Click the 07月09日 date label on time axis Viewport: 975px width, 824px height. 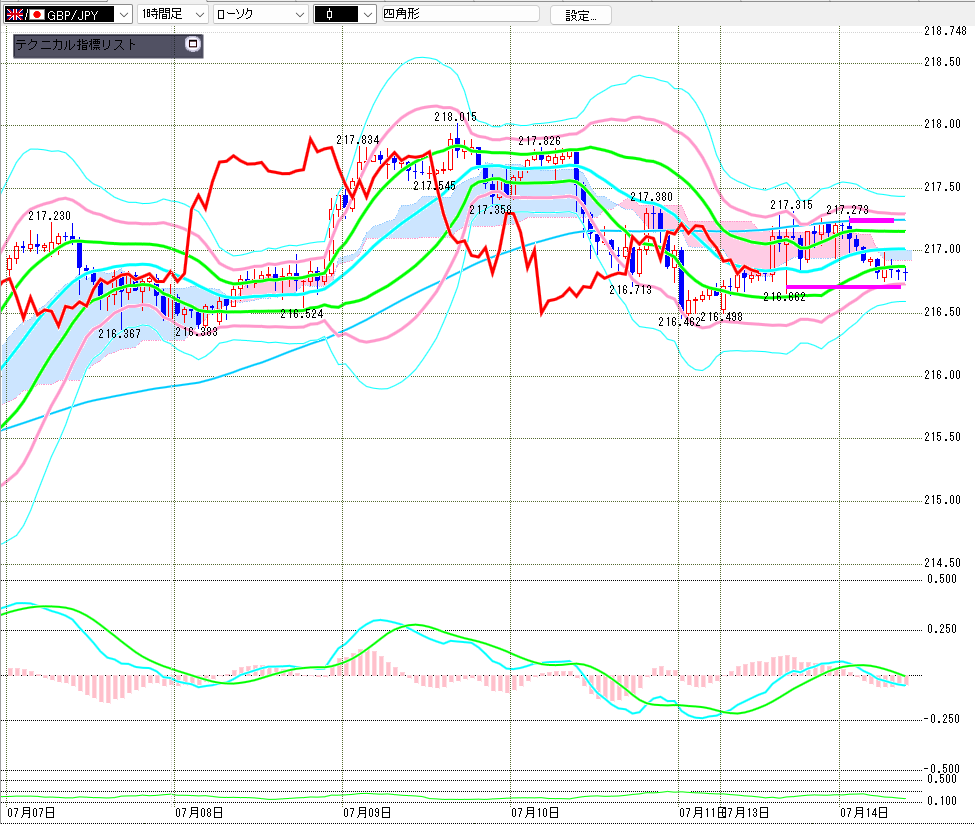[x=367, y=812]
